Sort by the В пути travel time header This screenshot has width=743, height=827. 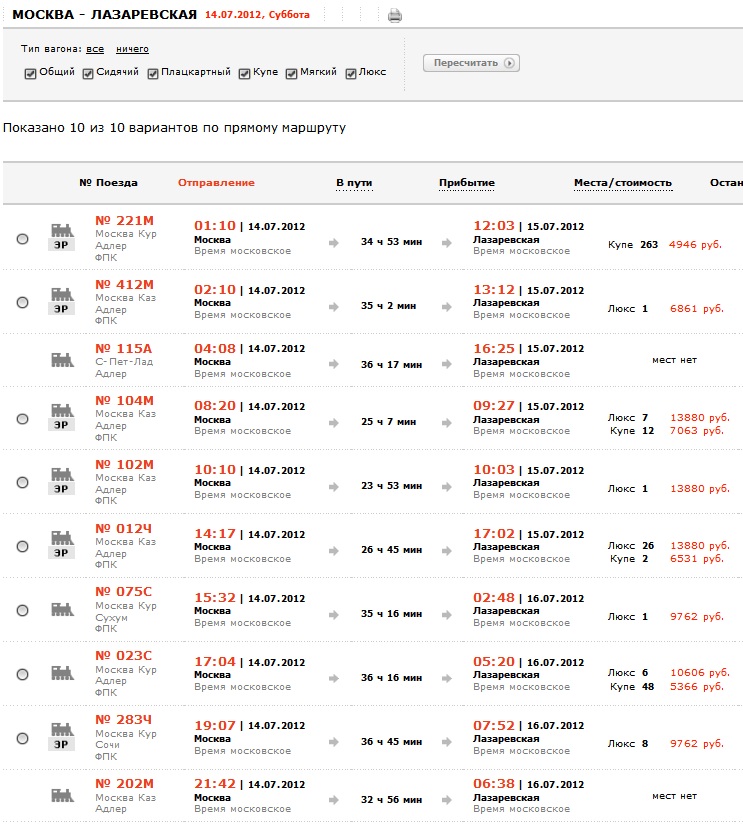[354, 183]
